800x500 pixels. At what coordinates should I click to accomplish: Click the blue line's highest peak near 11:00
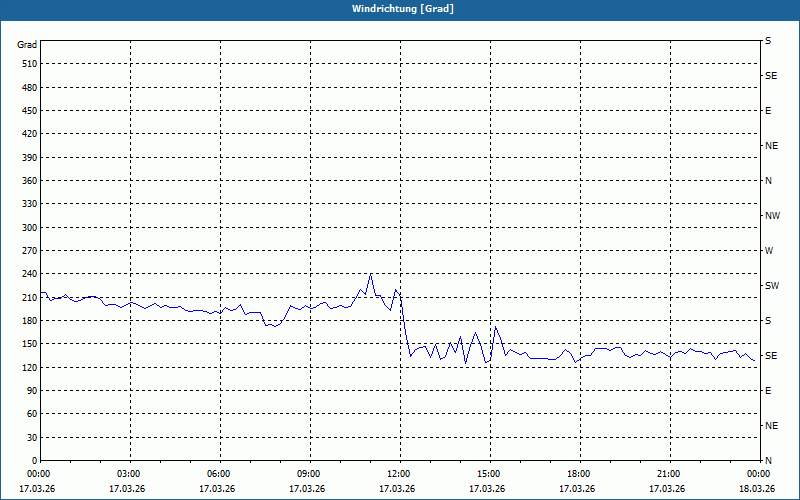pyautogui.click(x=370, y=274)
